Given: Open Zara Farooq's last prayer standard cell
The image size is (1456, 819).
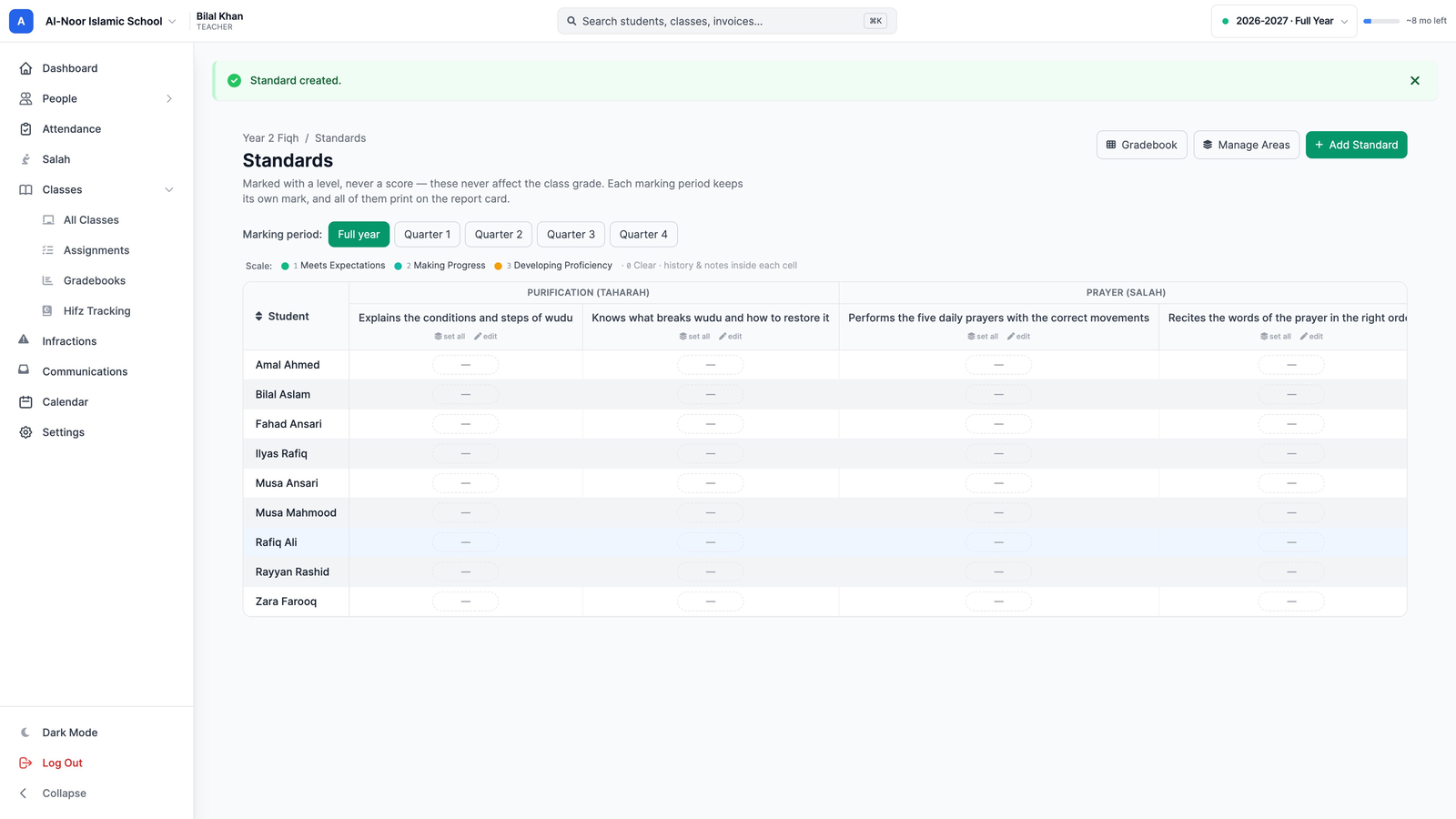Looking at the screenshot, I should [x=1290, y=602].
